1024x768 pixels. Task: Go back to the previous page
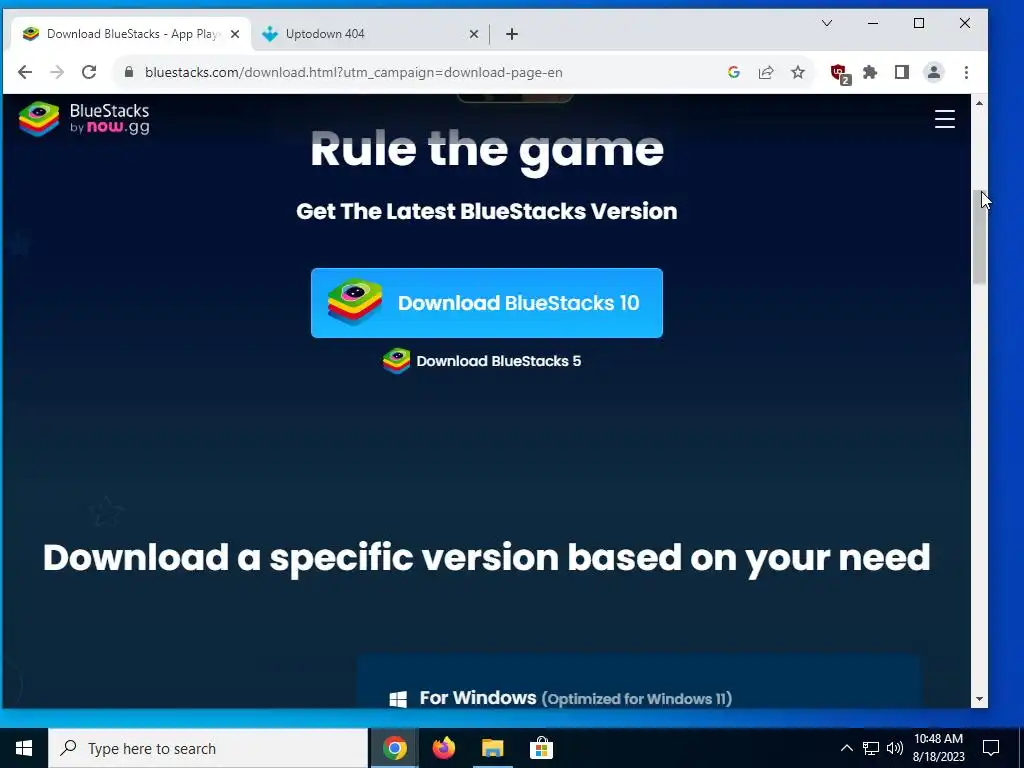pyautogui.click(x=25, y=72)
